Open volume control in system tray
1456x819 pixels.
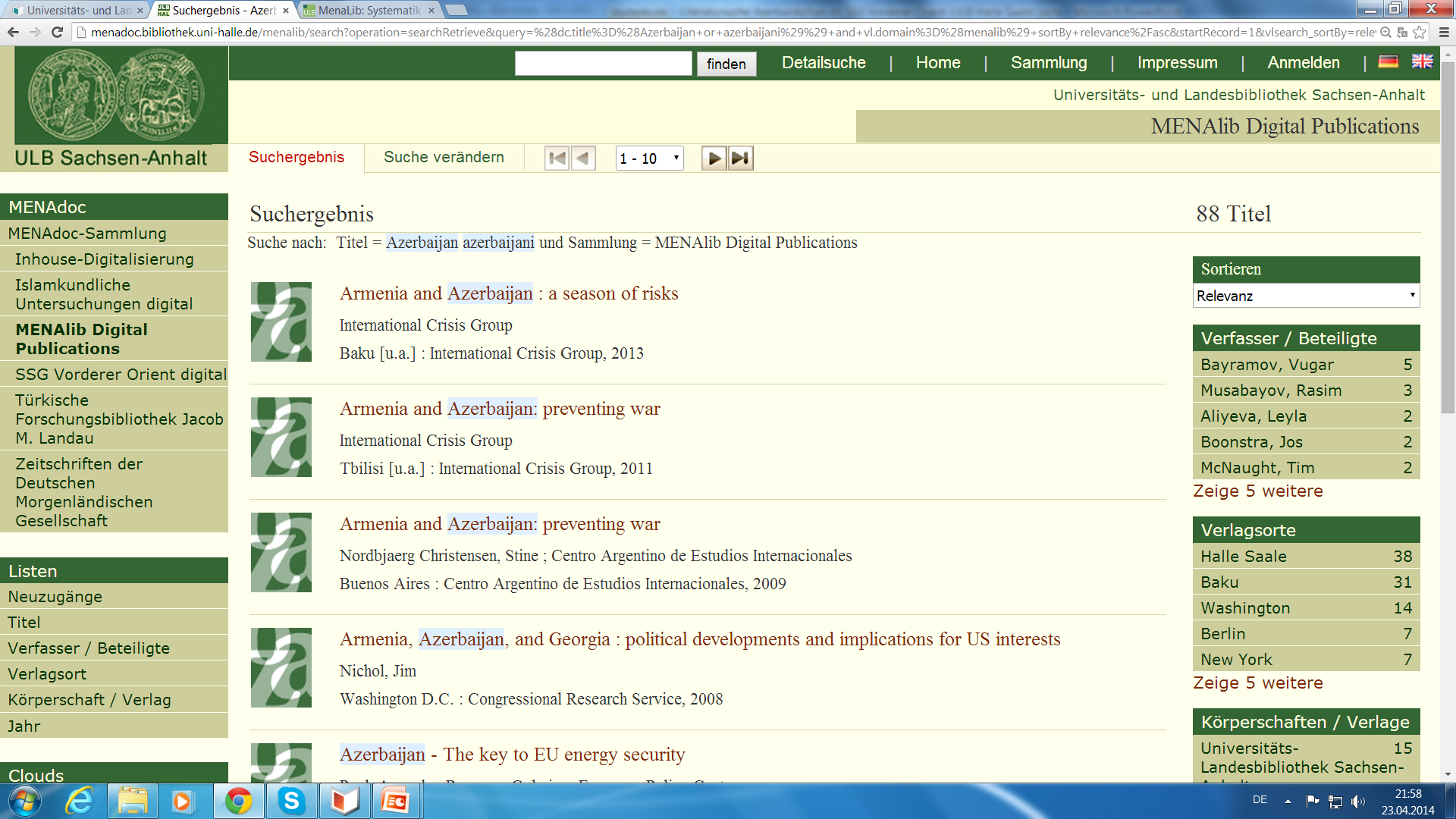point(1357,801)
